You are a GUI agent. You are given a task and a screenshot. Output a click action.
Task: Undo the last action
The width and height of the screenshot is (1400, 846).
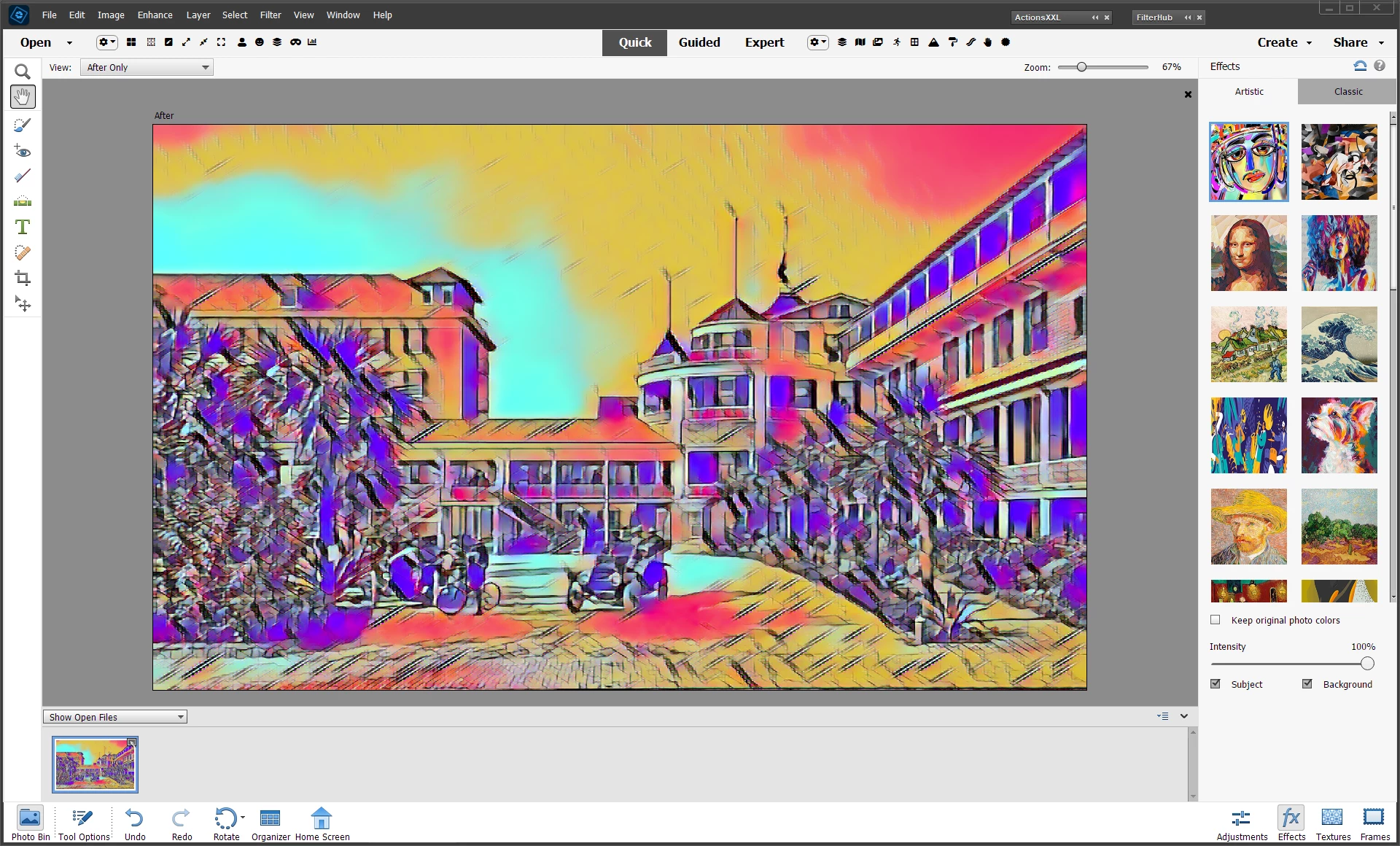(x=134, y=823)
